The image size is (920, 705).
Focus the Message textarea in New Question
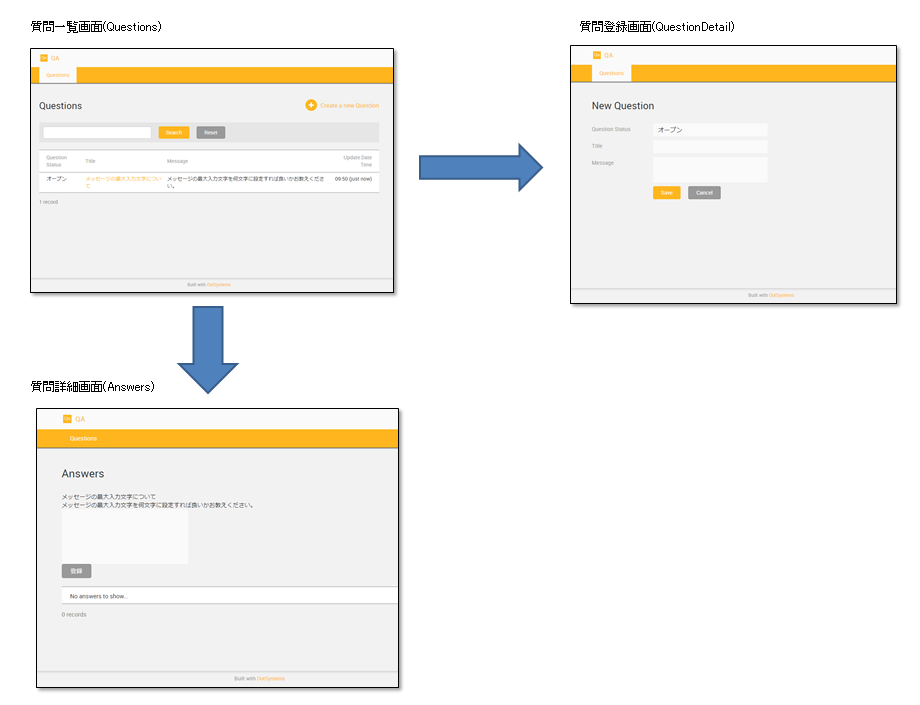[x=710, y=170]
